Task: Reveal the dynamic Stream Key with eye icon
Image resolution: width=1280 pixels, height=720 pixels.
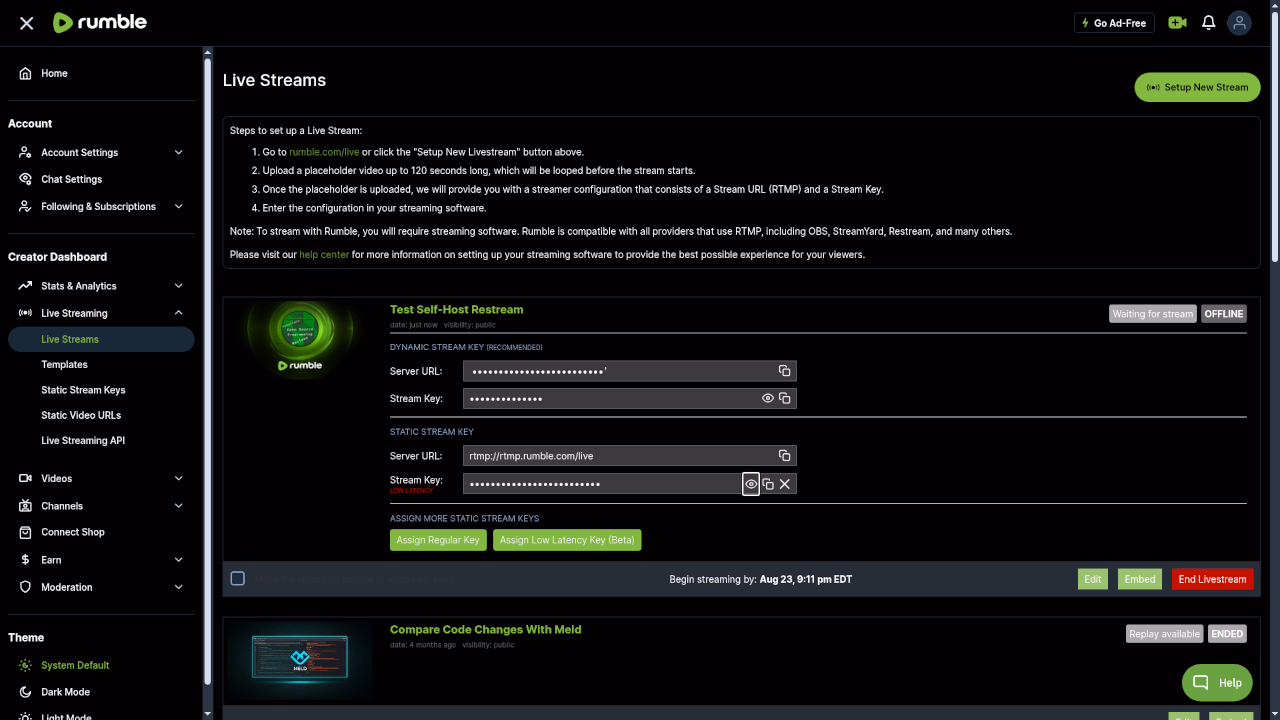Action: tap(768, 398)
